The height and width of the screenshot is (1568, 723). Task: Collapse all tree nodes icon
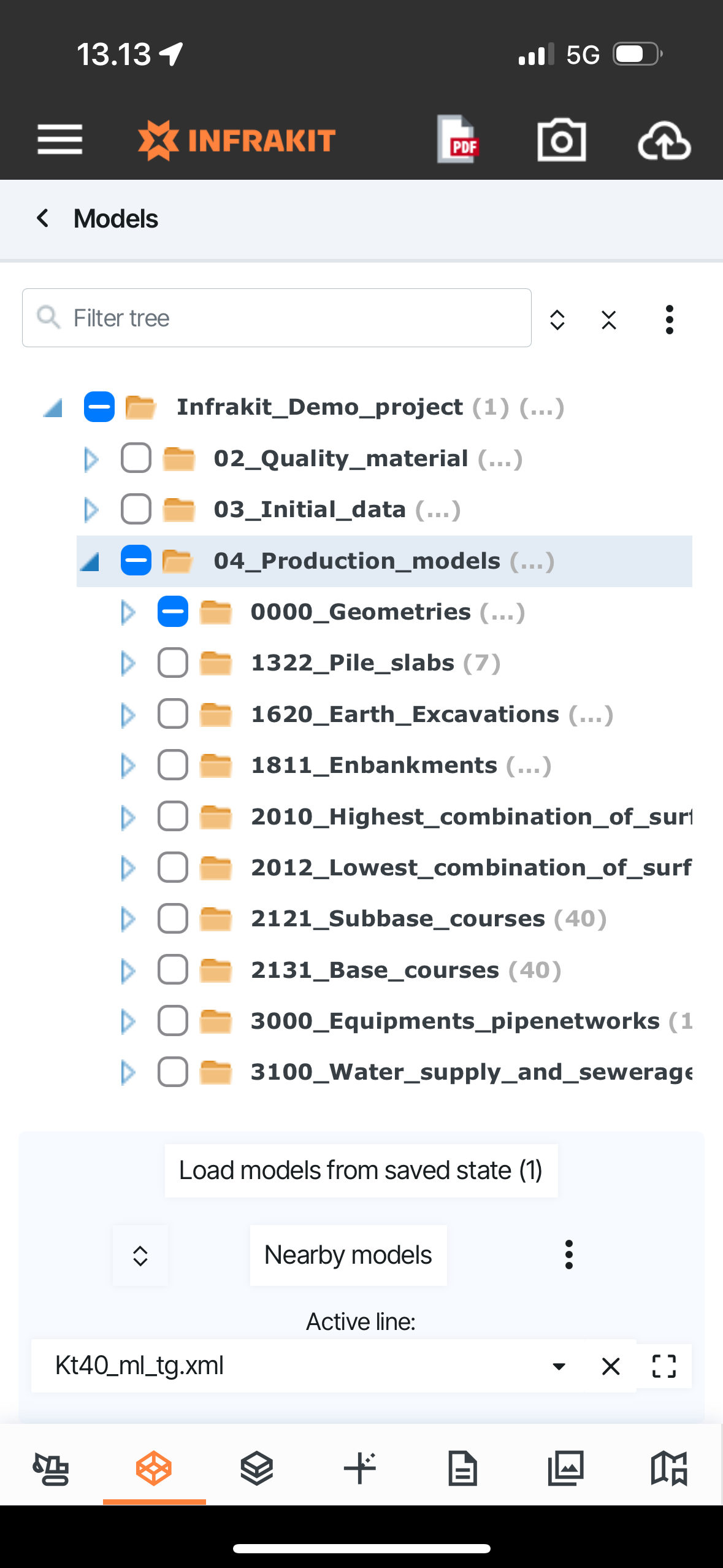click(x=608, y=320)
